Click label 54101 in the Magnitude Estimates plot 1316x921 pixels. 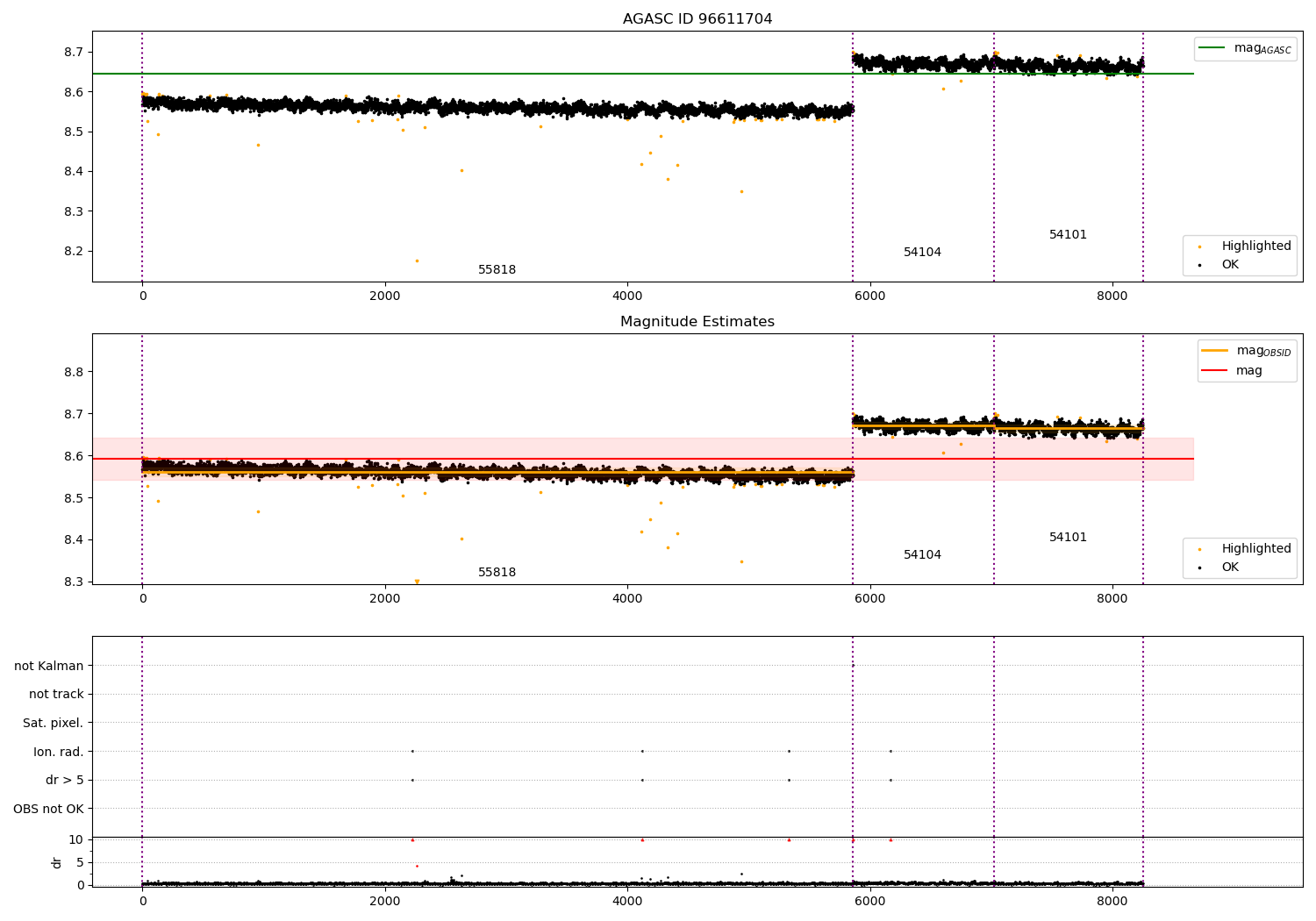coord(1068,537)
